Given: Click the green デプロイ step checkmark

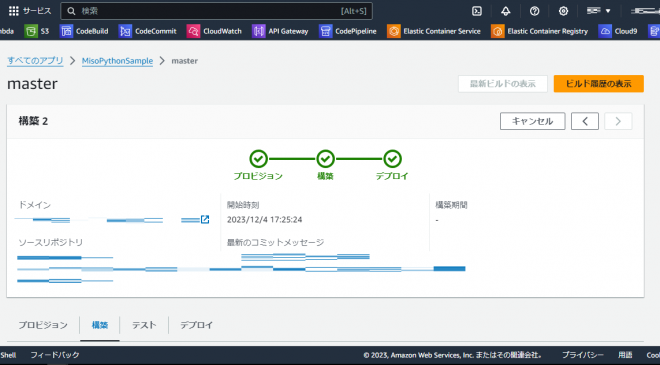Looking at the screenshot, I should 392,159.
